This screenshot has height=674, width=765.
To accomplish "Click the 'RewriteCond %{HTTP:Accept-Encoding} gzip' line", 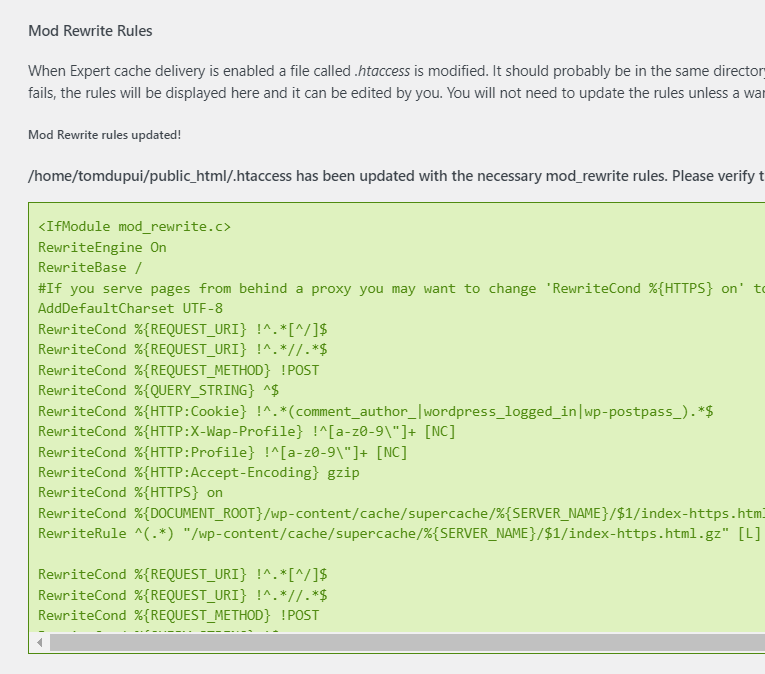I will pyautogui.click(x=199, y=472).
